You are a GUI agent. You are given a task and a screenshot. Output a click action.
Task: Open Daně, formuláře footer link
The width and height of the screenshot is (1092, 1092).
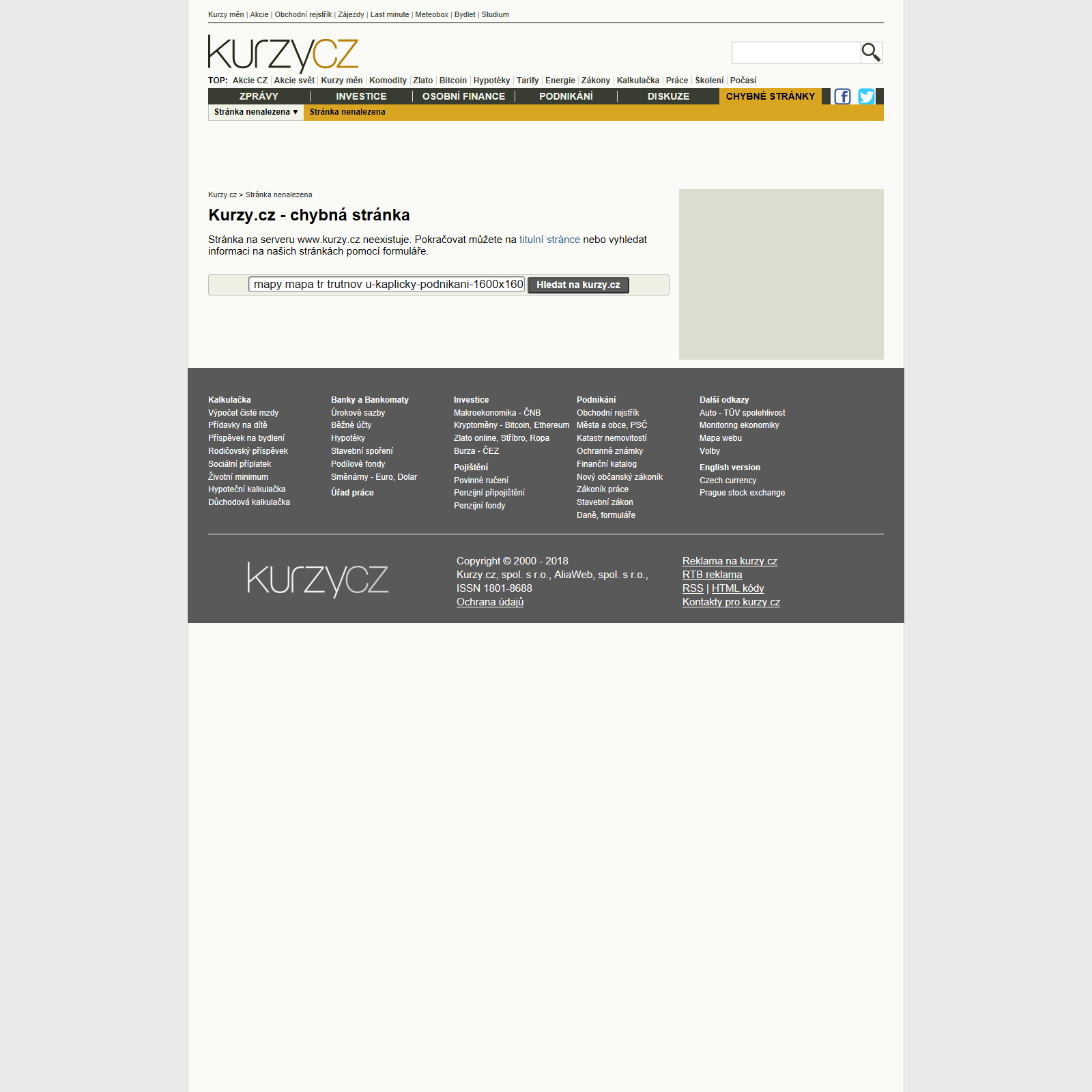[606, 515]
